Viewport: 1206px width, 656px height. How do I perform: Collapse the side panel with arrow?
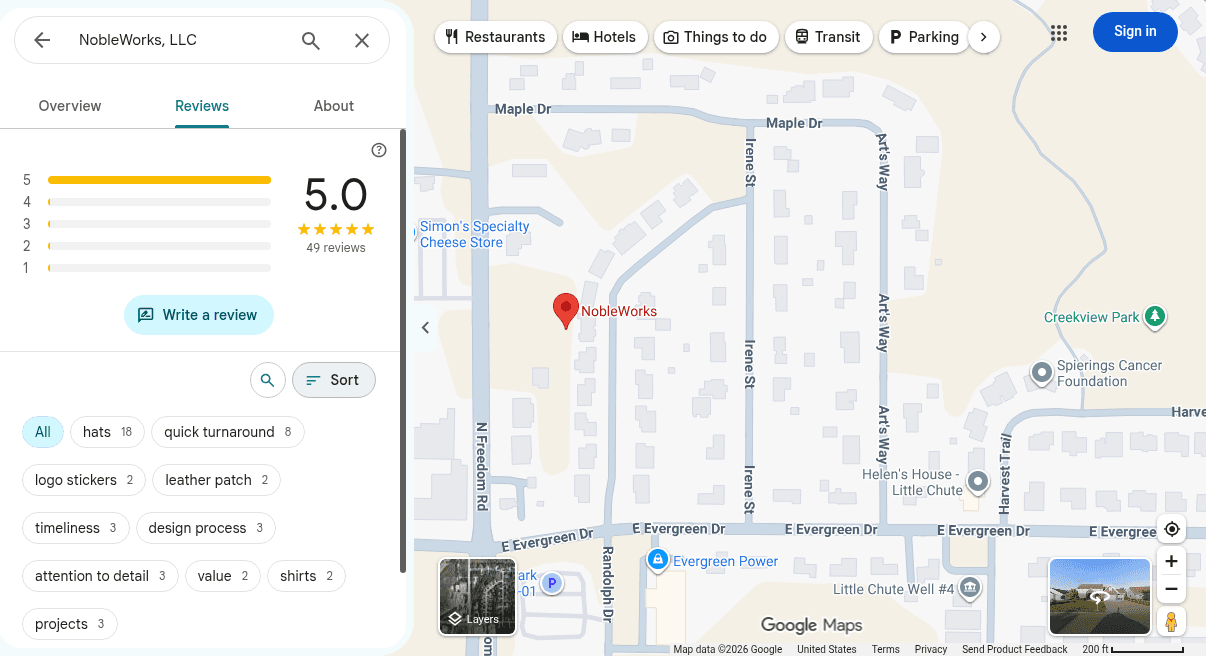tap(425, 328)
